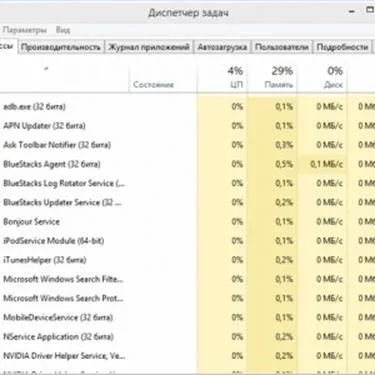Image resolution: width=375 pixels, height=375 pixels.
Task: Open the Журнал приложений tab
Action: point(149,47)
